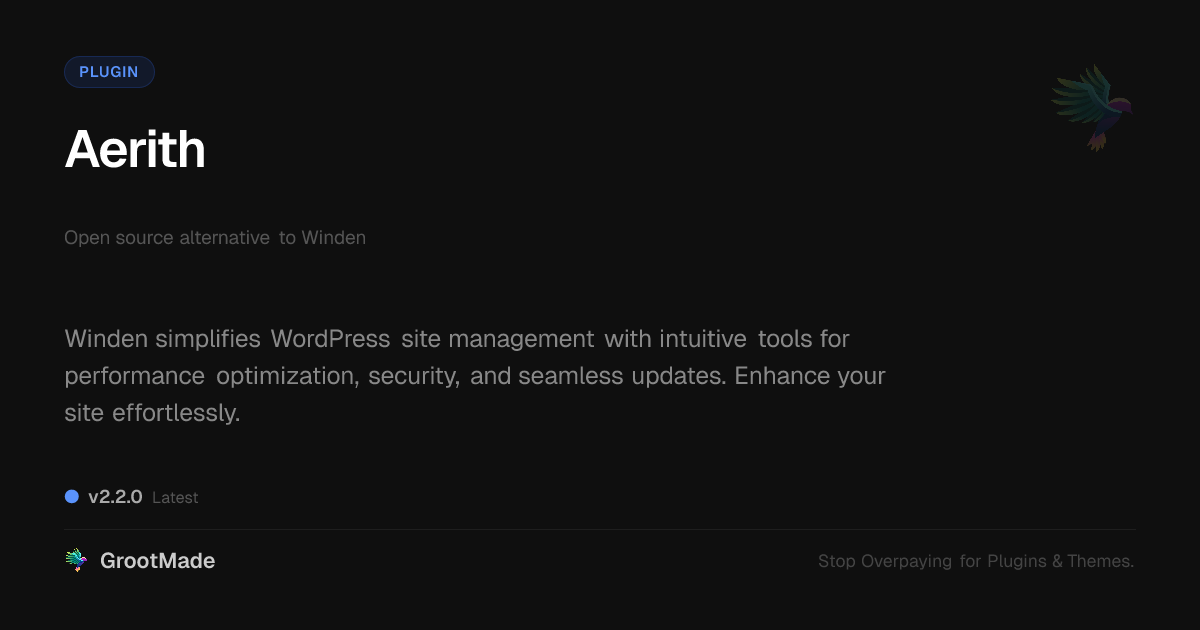Click the word WordPress in the description
The width and height of the screenshot is (1200, 630).
330,339
